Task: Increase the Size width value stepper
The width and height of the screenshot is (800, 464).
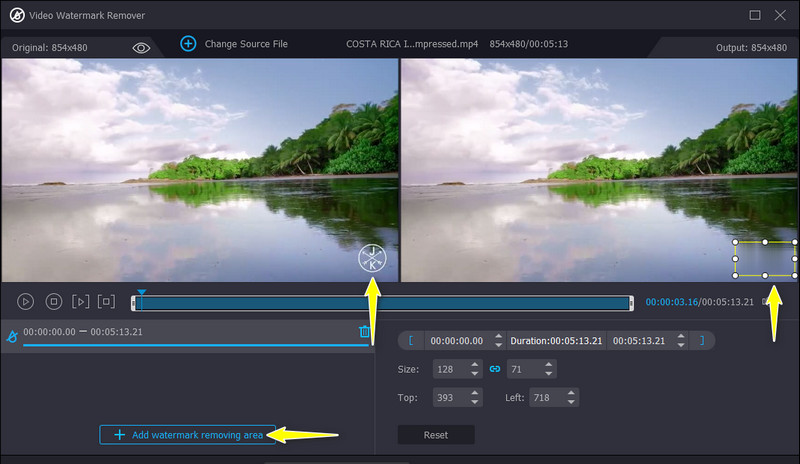Action: coord(475,365)
